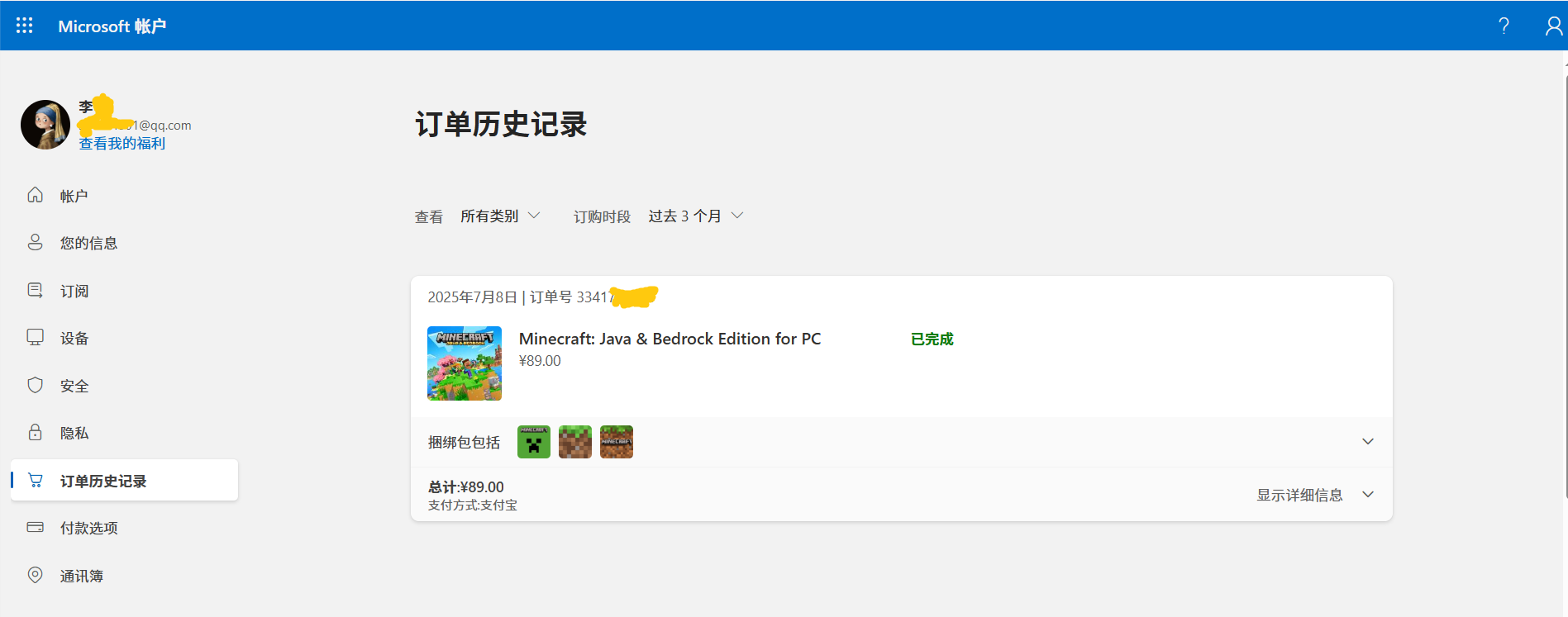This screenshot has width=1568, height=617.
Task: Click the lock icon beside 隐私
Action: pos(35,432)
